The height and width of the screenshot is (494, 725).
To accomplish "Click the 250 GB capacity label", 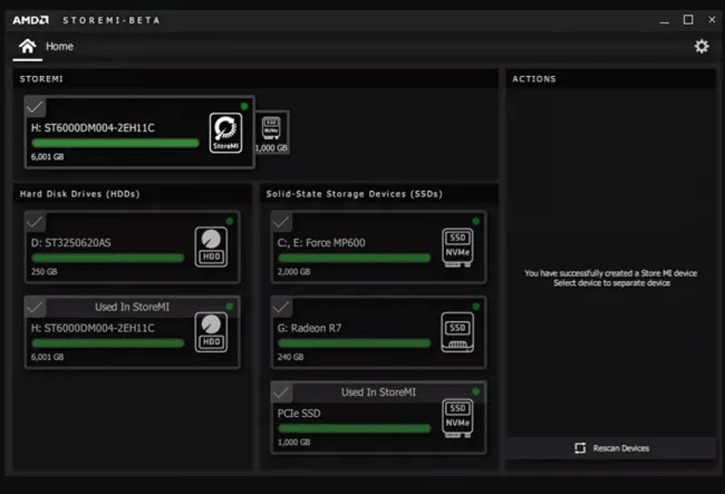I will (x=44, y=272).
